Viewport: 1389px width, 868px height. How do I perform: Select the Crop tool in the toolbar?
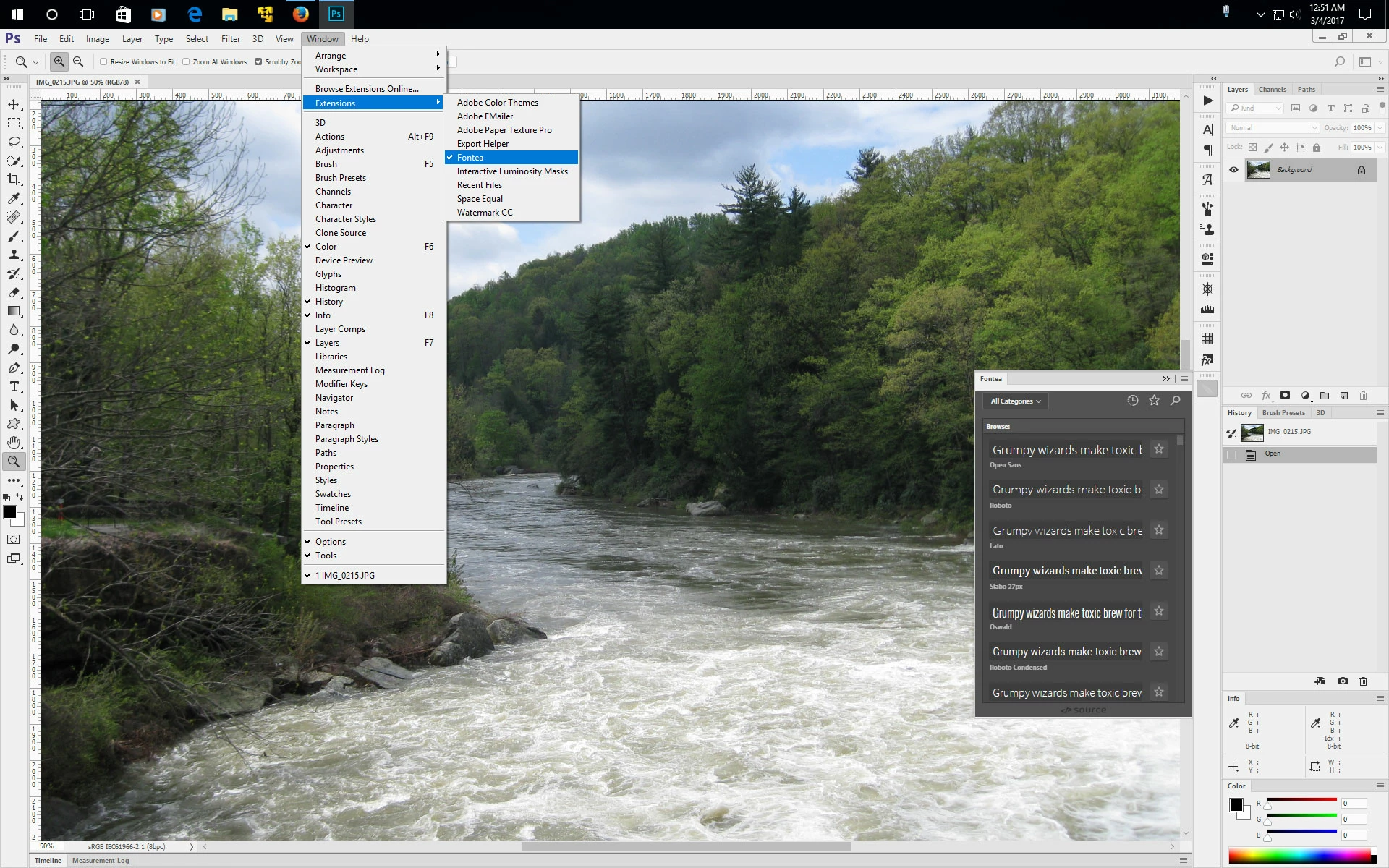point(14,179)
